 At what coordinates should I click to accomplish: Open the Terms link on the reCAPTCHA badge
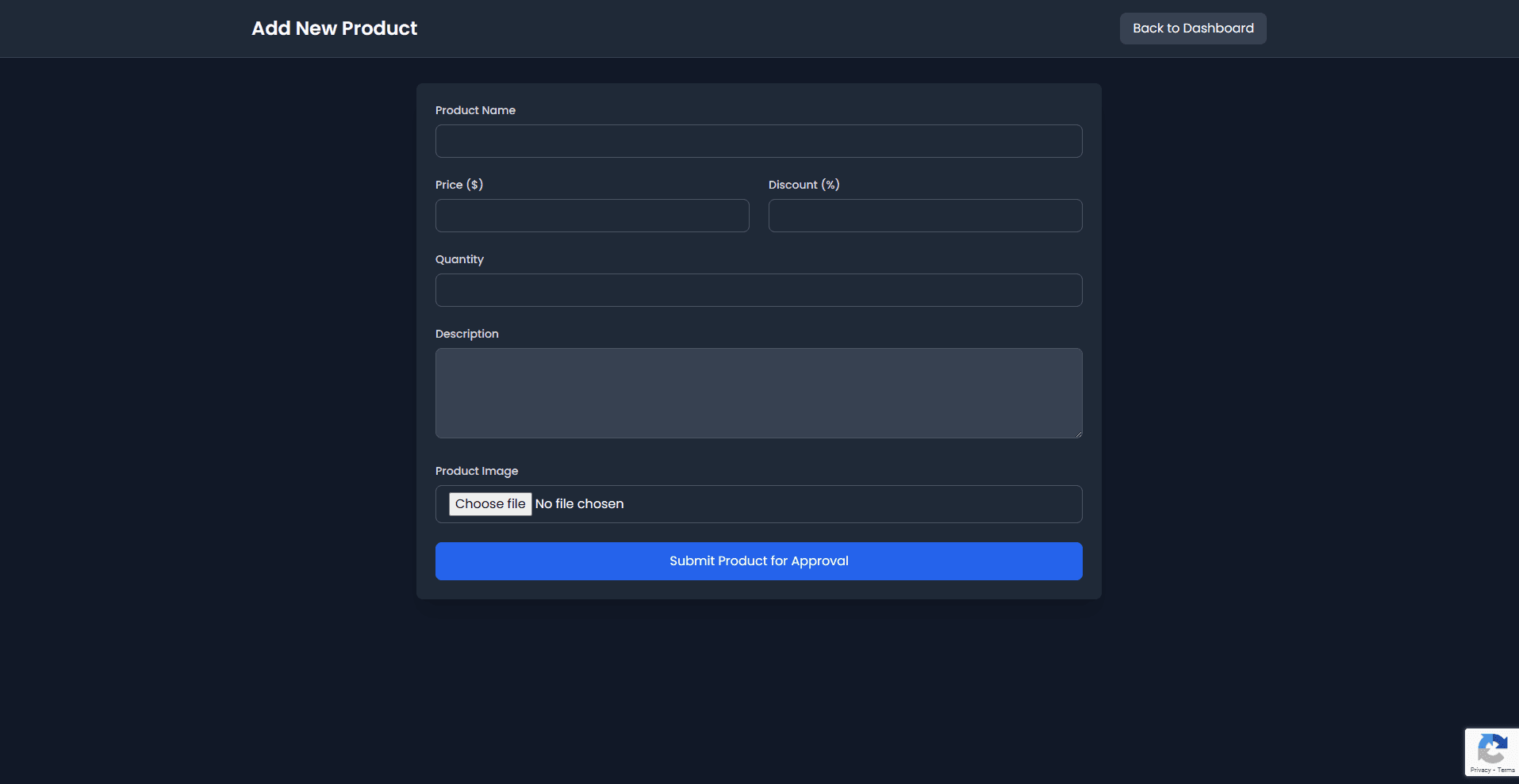point(1505,769)
